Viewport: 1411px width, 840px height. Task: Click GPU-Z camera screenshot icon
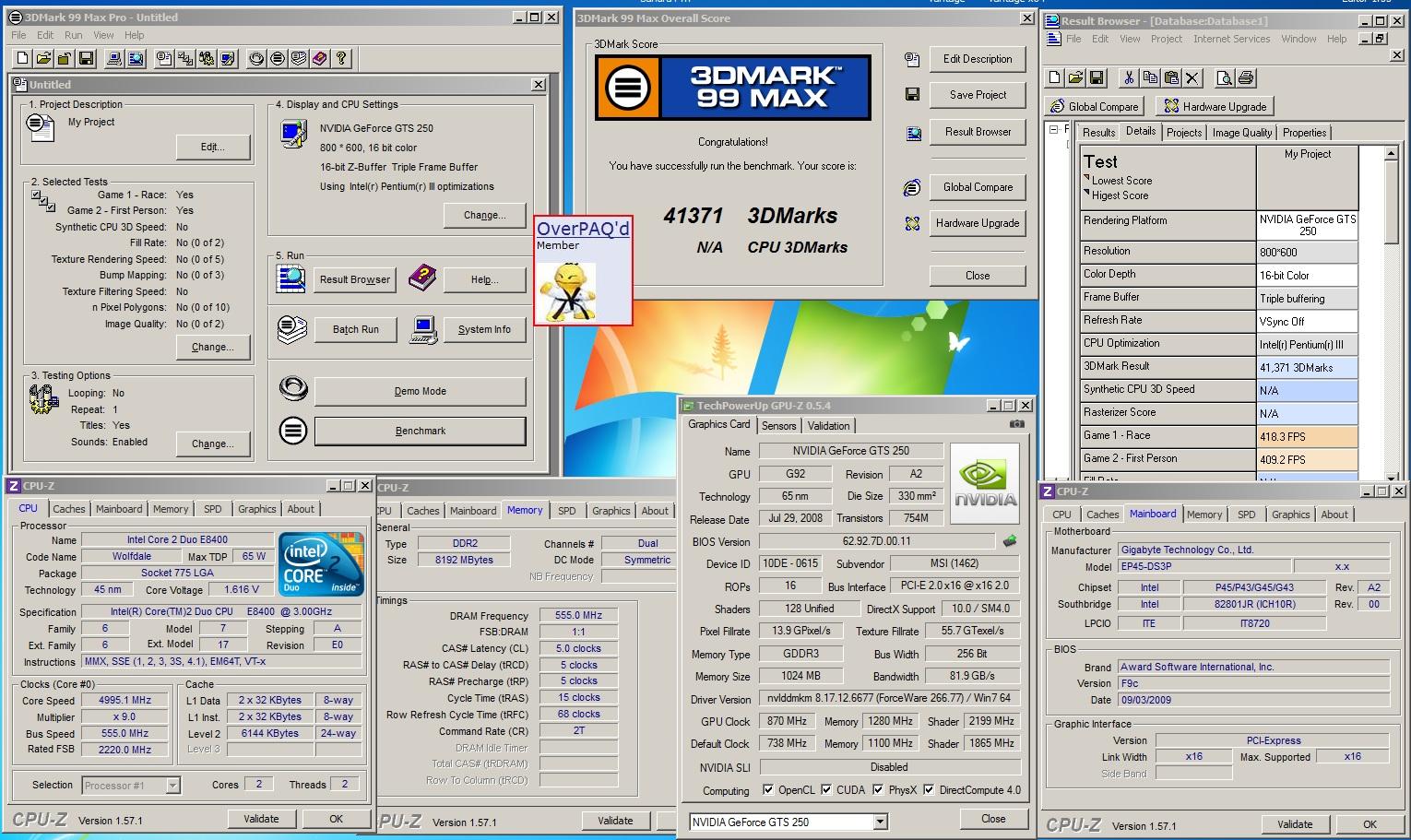[1016, 424]
